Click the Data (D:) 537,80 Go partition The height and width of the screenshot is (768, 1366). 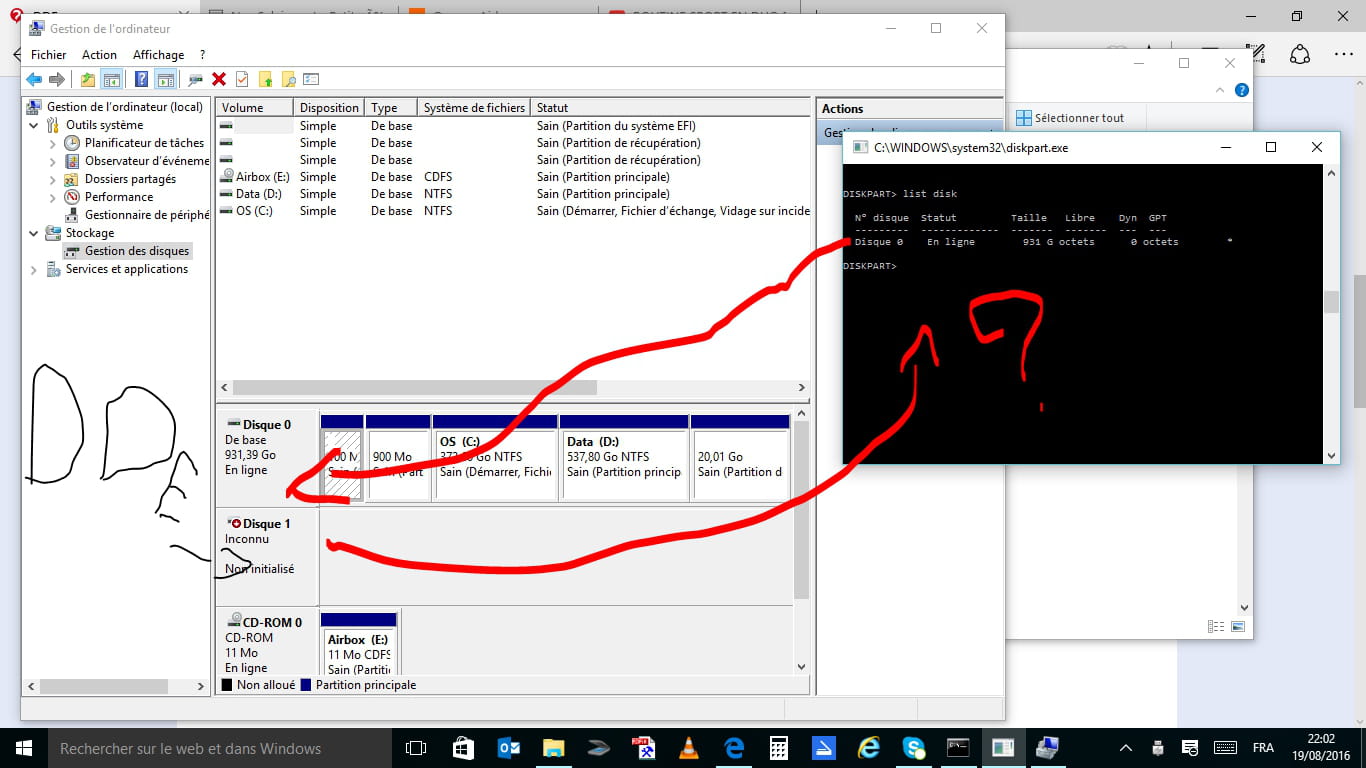(x=624, y=456)
